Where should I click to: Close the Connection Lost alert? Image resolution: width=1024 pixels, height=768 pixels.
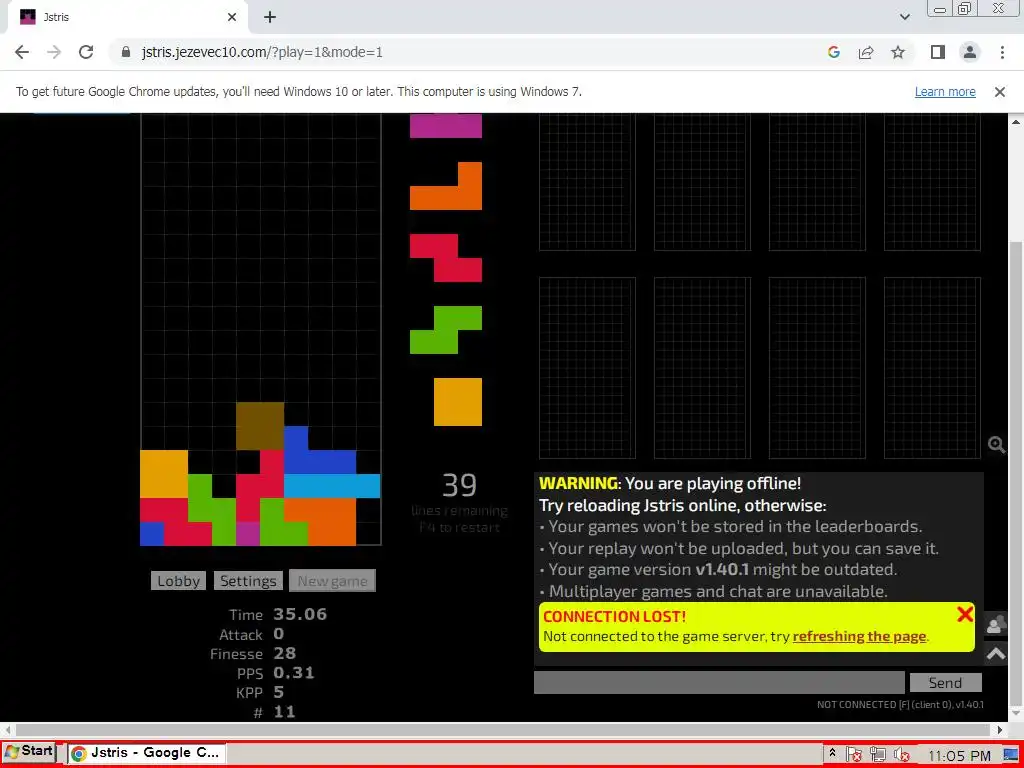click(965, 614)
